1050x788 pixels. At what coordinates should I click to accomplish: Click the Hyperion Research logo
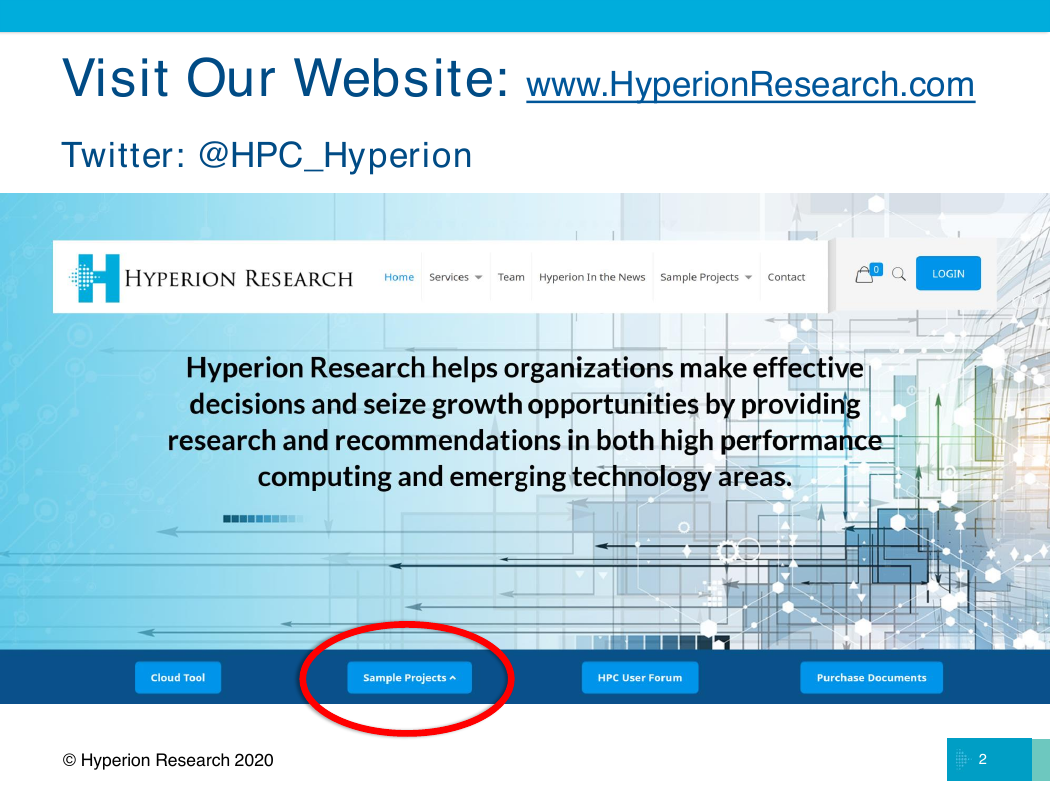pyautogui.click(x=211, y=277)
